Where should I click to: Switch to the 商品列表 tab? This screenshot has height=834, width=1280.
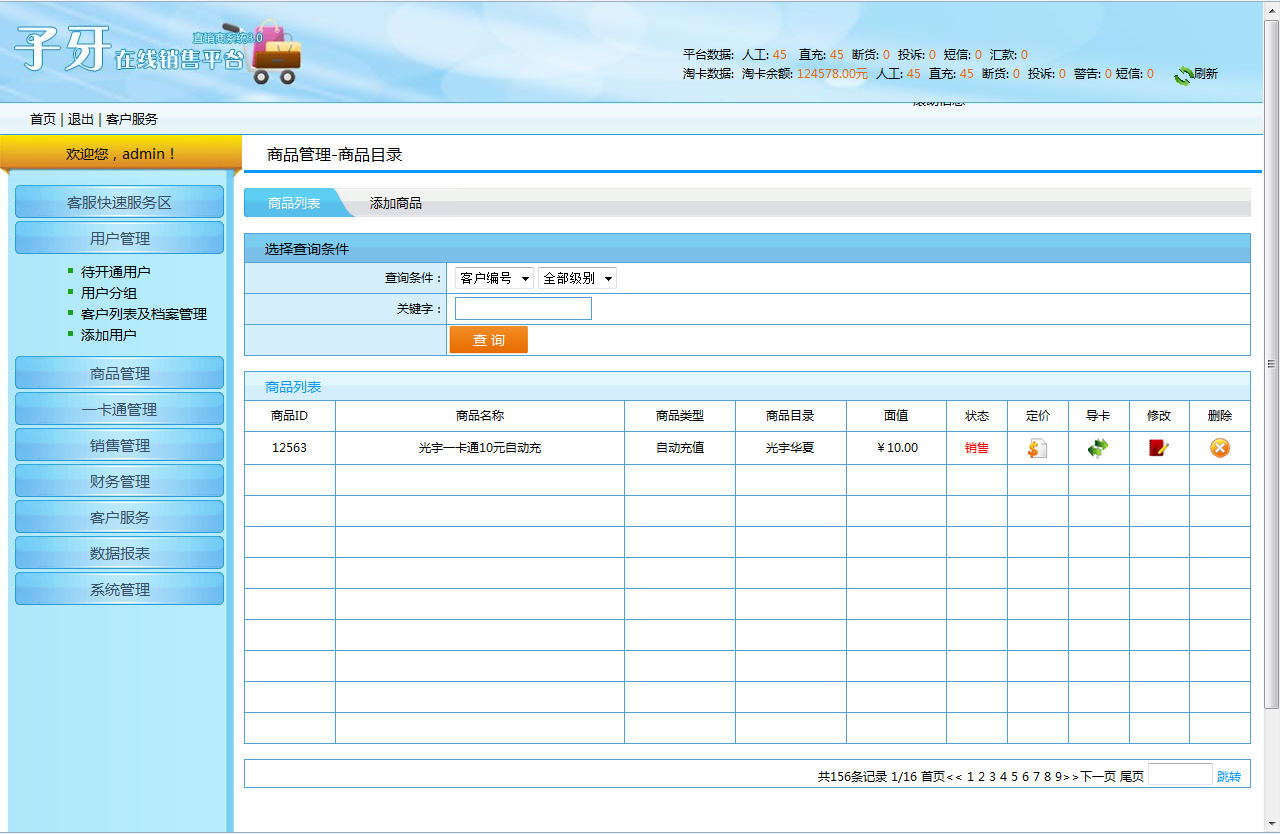pos(294,203)
